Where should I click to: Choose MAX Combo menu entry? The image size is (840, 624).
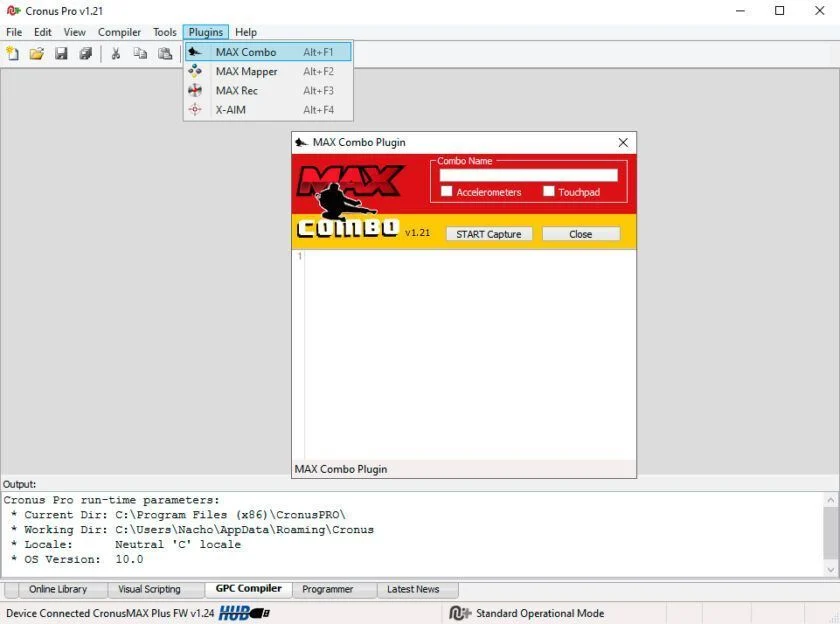[x=268, y=52]
